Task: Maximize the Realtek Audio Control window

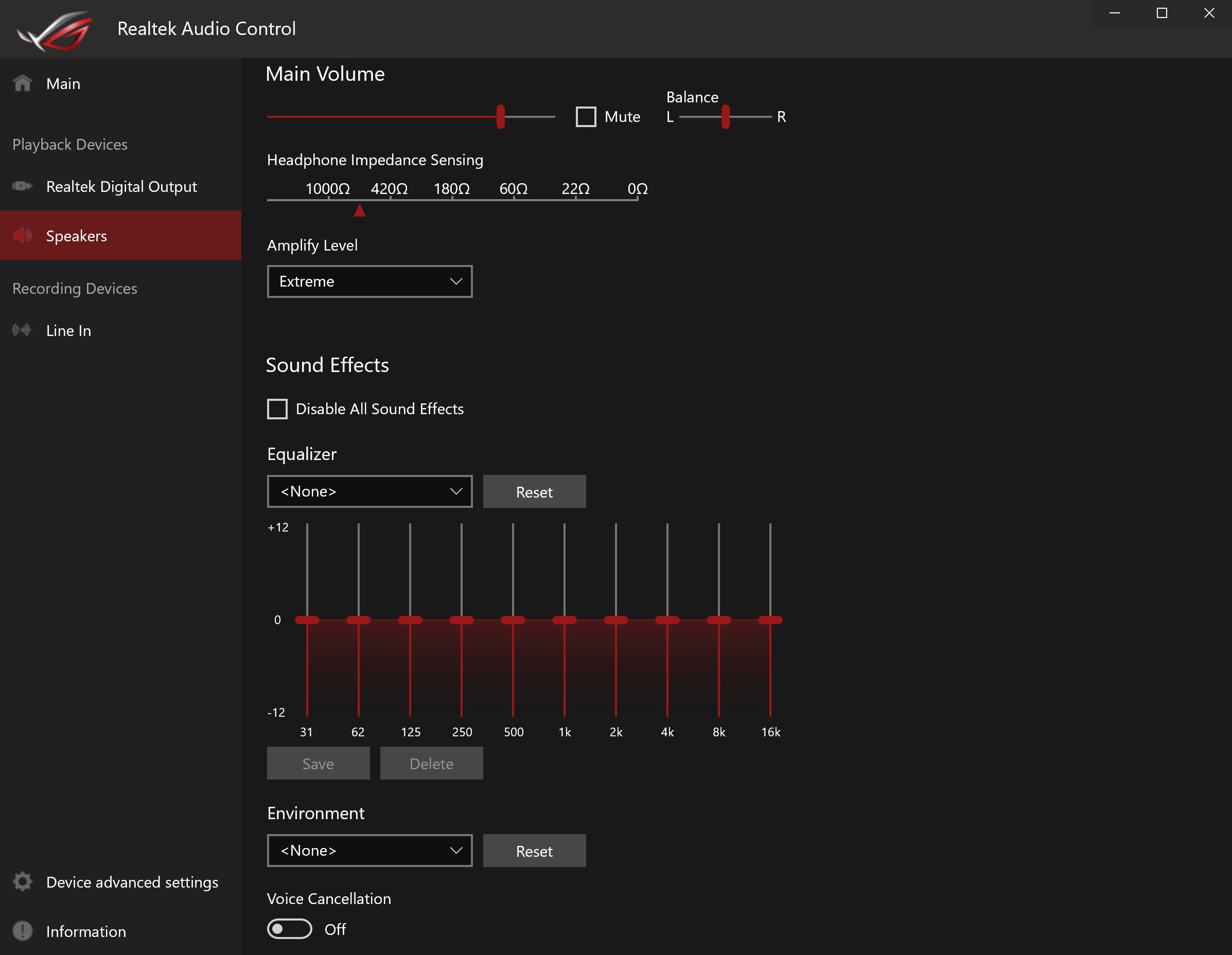Action: pos(1161,13)
